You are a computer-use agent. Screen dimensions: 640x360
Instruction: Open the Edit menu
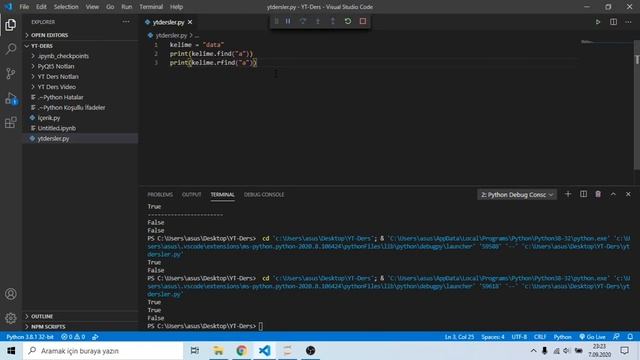coord(41,7)
